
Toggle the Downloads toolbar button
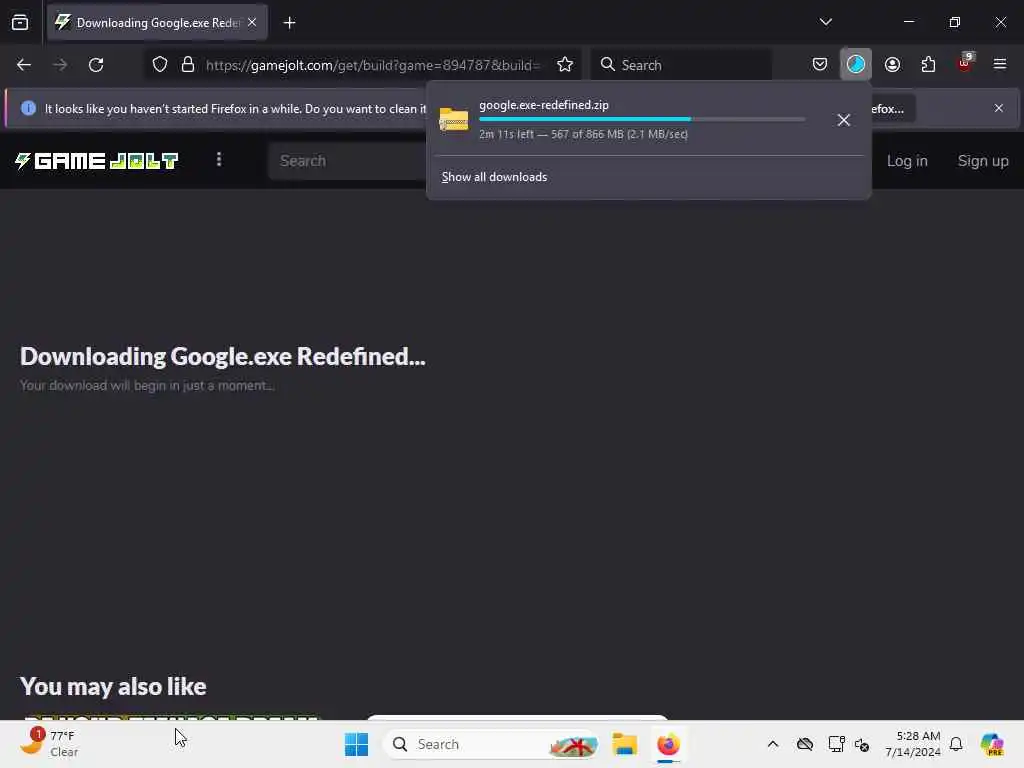pos(856,65)
